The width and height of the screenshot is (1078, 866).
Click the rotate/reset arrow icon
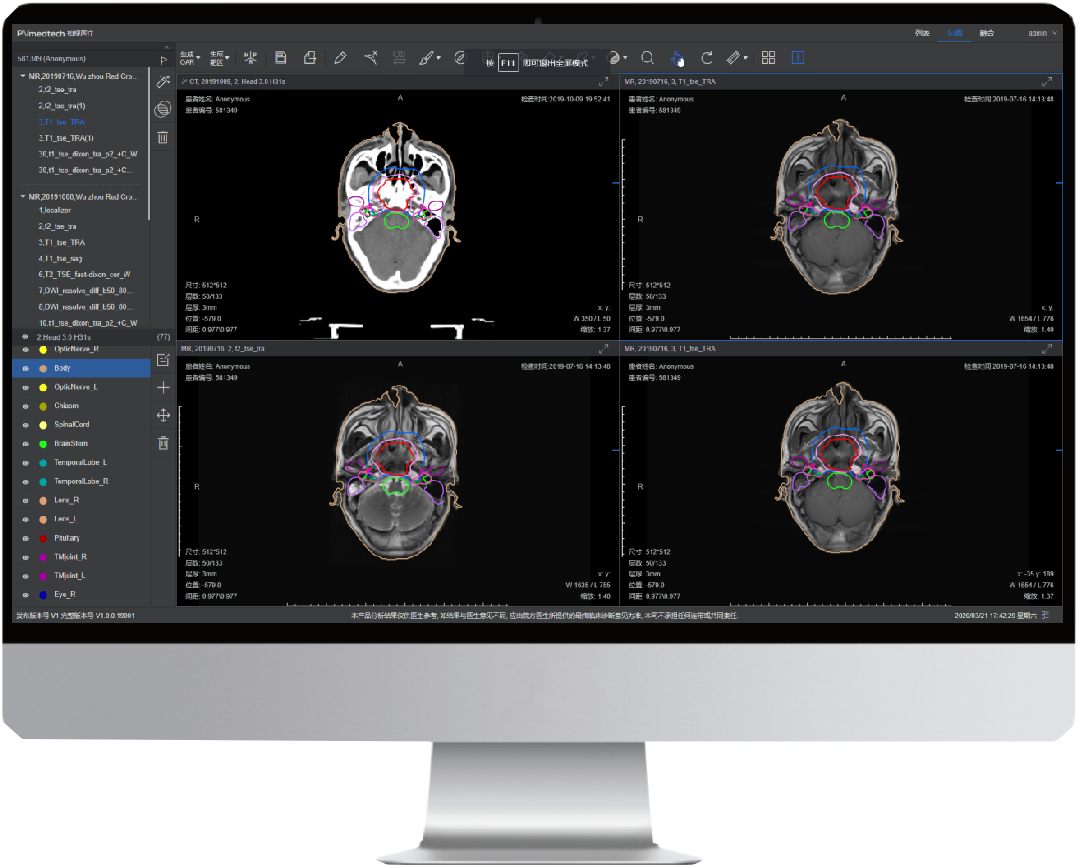coord(707,58)
